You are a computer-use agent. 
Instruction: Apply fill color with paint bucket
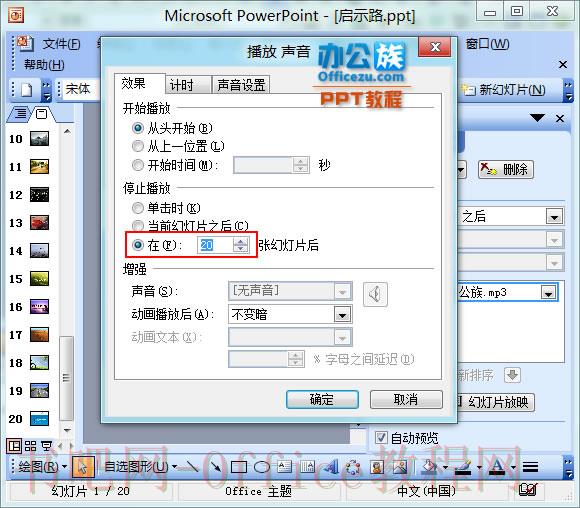click(429, 467)
